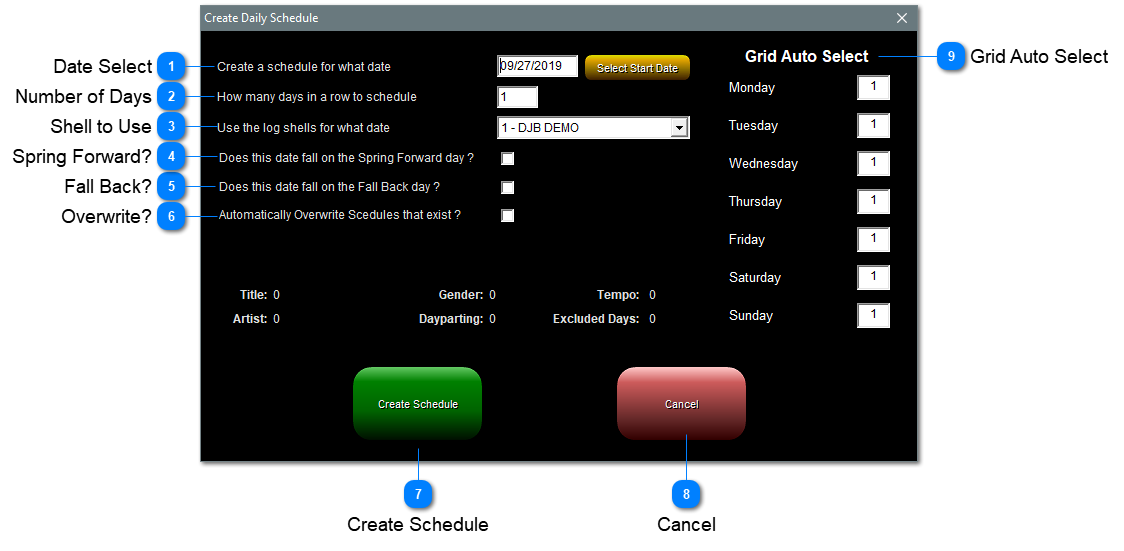Click the Sunday grid number field
Screen dimensions: 1124x551
(873, 315)
